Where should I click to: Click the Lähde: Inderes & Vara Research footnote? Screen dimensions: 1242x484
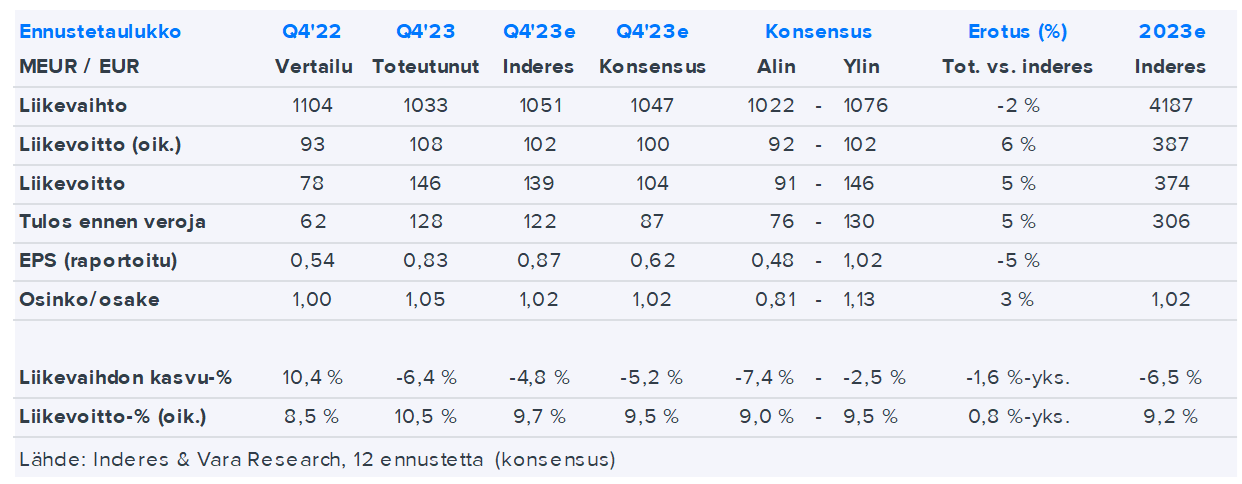(x=317, y=460)
